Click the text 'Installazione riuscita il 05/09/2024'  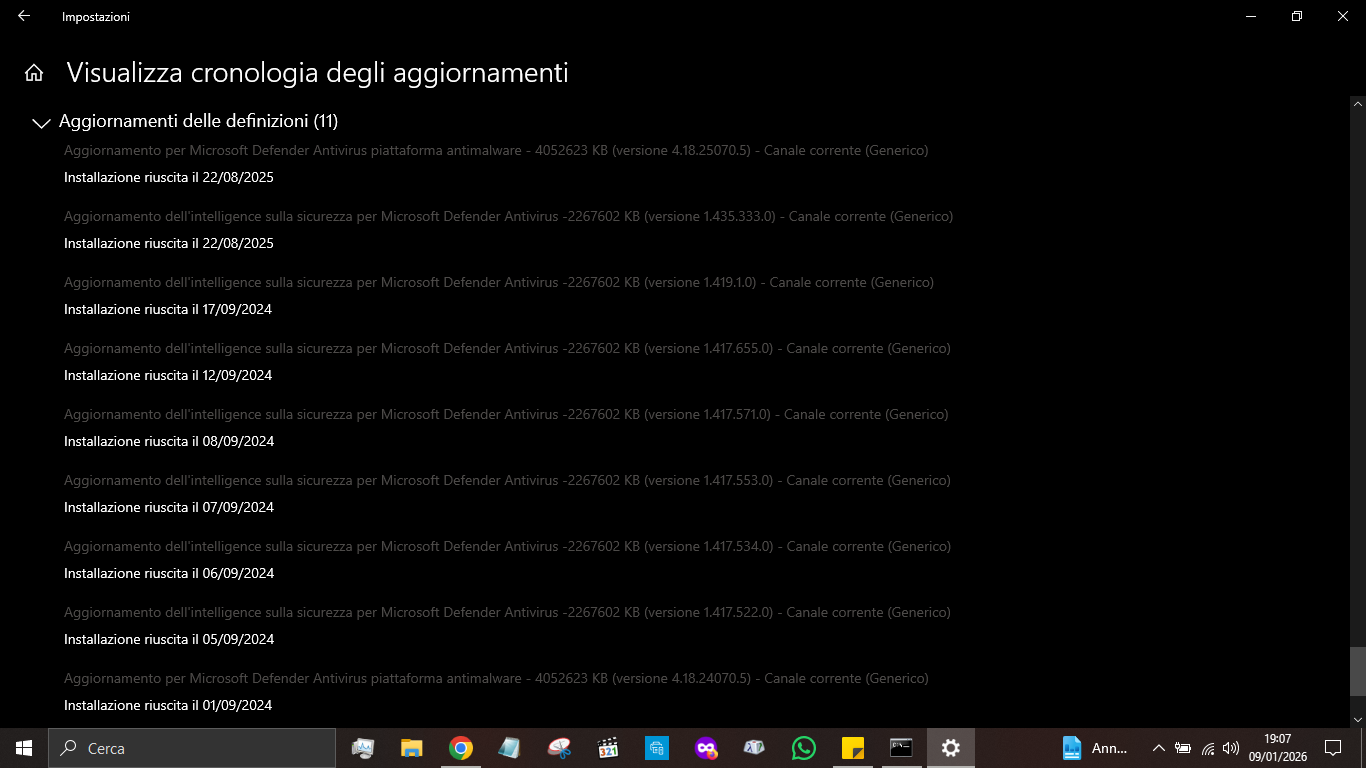[168, 639]
